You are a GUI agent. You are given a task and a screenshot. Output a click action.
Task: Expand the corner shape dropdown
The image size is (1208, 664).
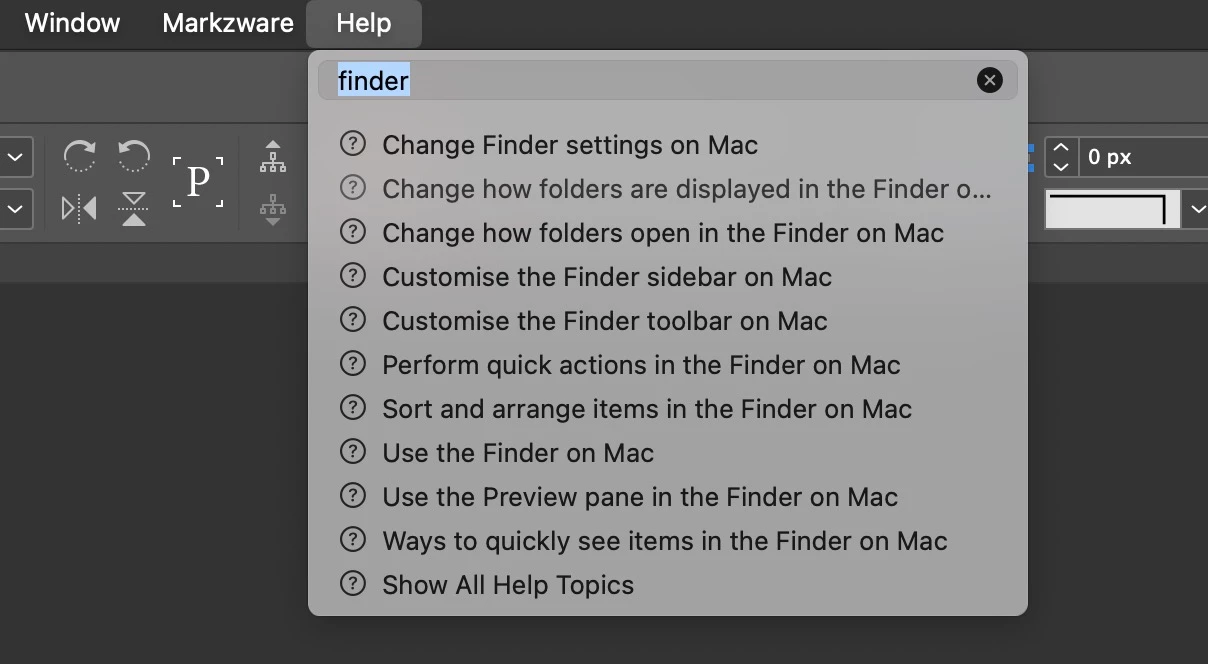coord(1197,209)
